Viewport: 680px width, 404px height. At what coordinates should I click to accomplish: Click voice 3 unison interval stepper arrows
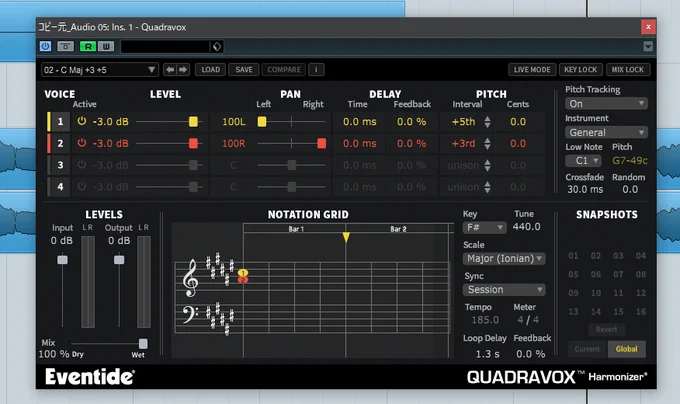[487, 165]
